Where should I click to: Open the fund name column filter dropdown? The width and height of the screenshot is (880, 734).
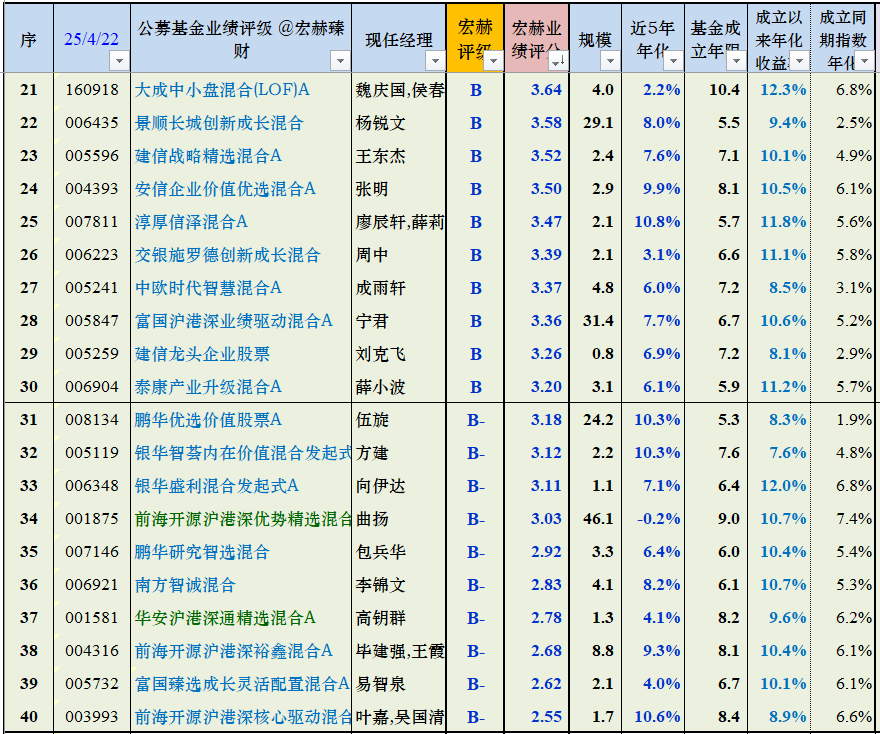click(x=337, y=62)
